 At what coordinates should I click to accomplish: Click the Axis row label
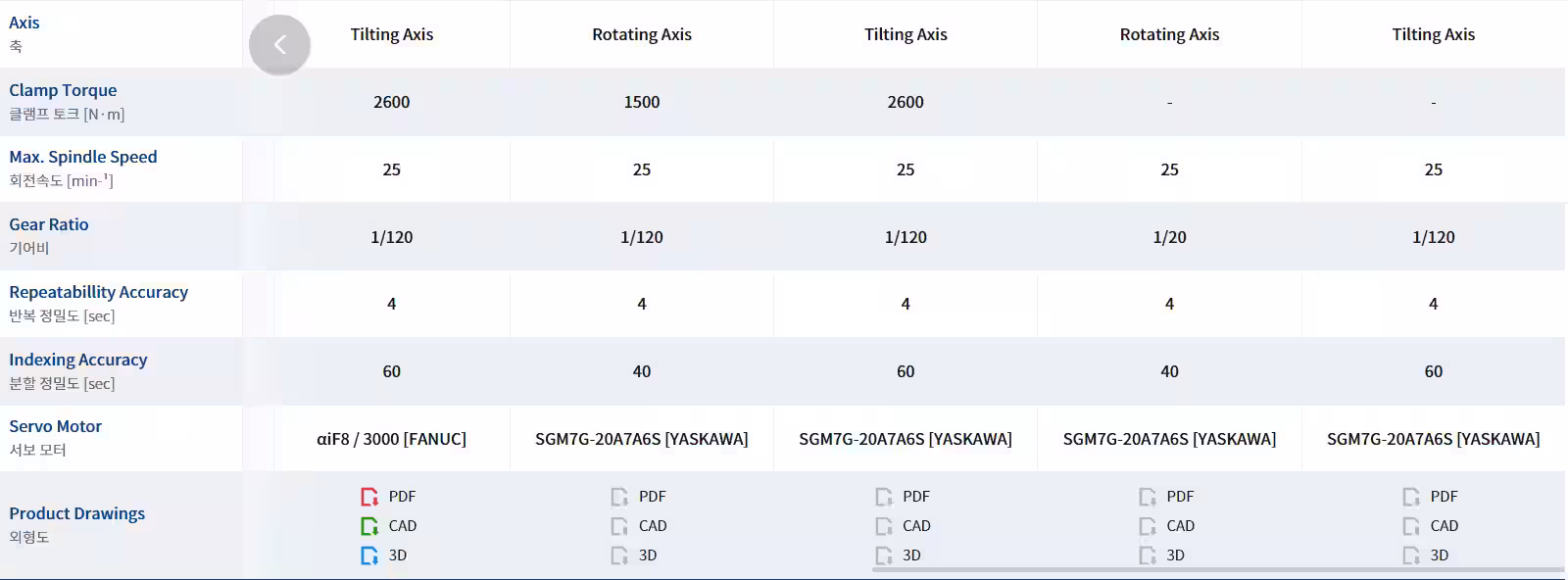[24, 23]
